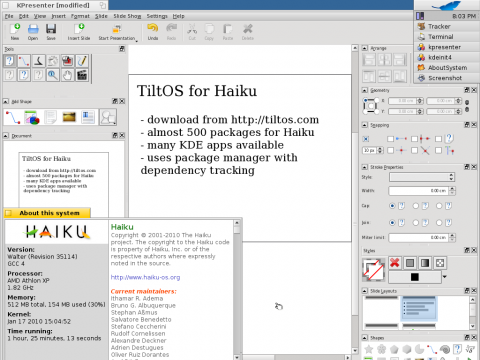Collapse the Slide Layouts panel

(x=365, y=291)
